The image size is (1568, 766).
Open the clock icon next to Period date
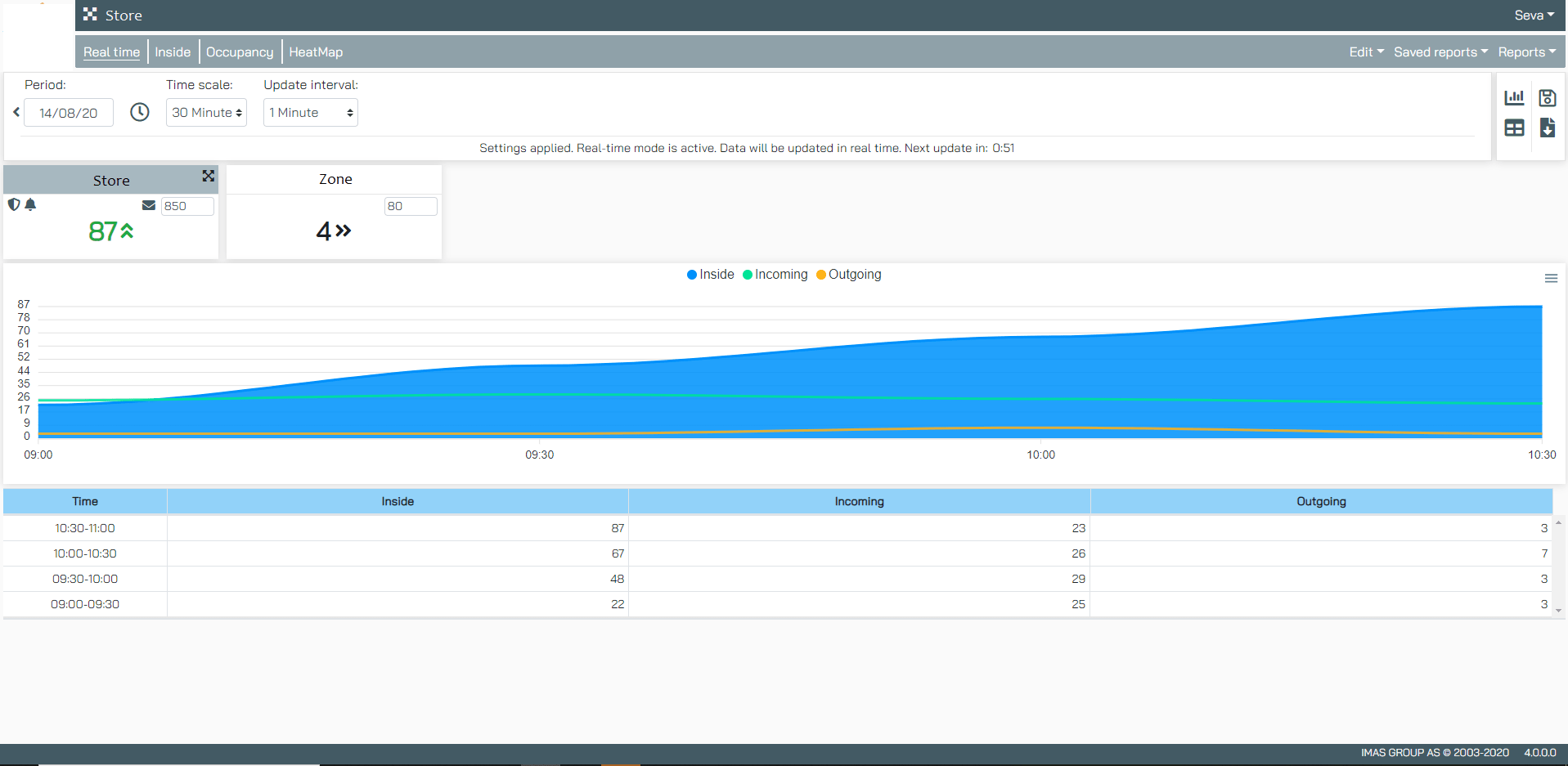(x=139, y=112)
